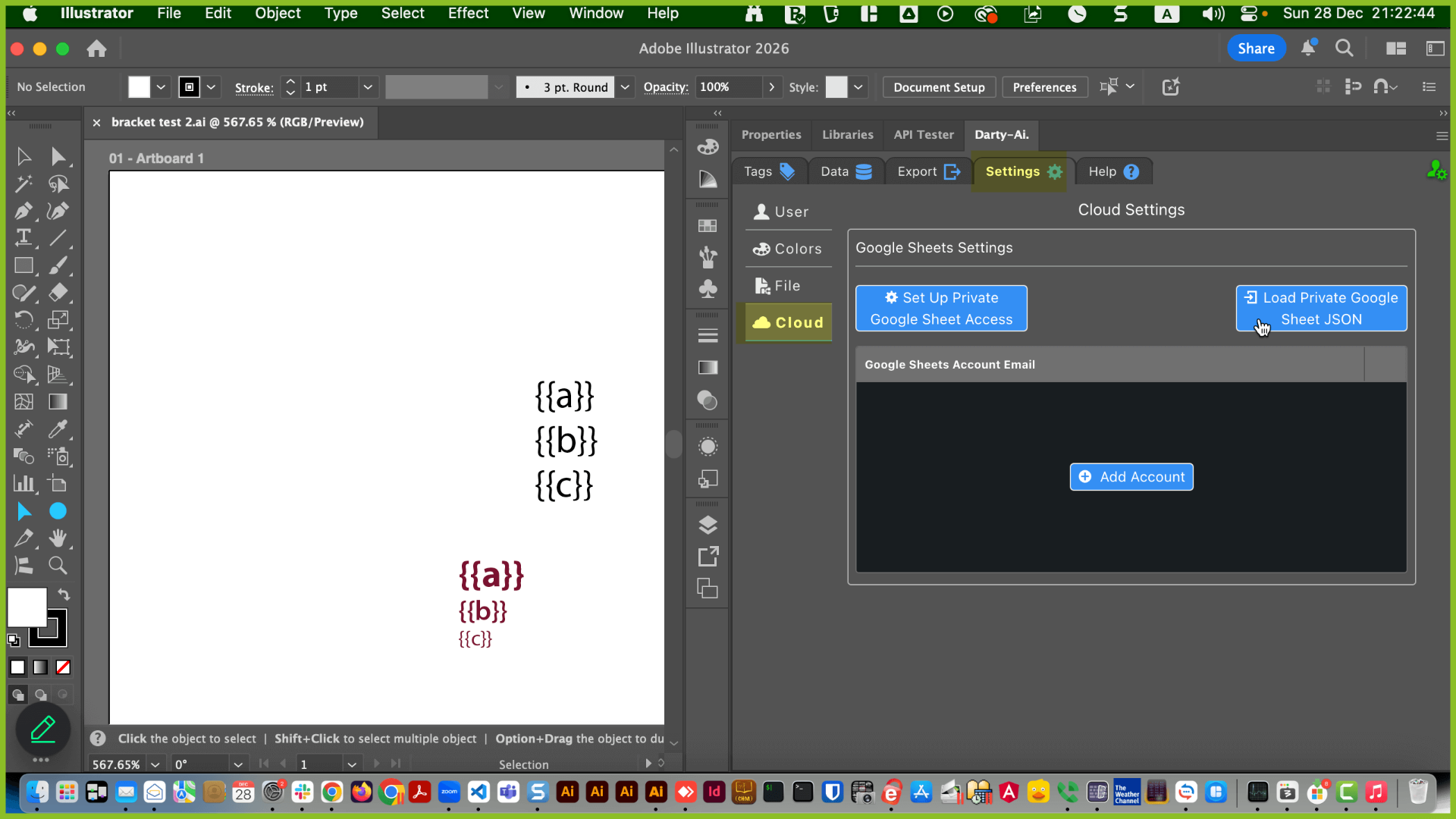Click the fill color swatch in control bar

(140, 87)
